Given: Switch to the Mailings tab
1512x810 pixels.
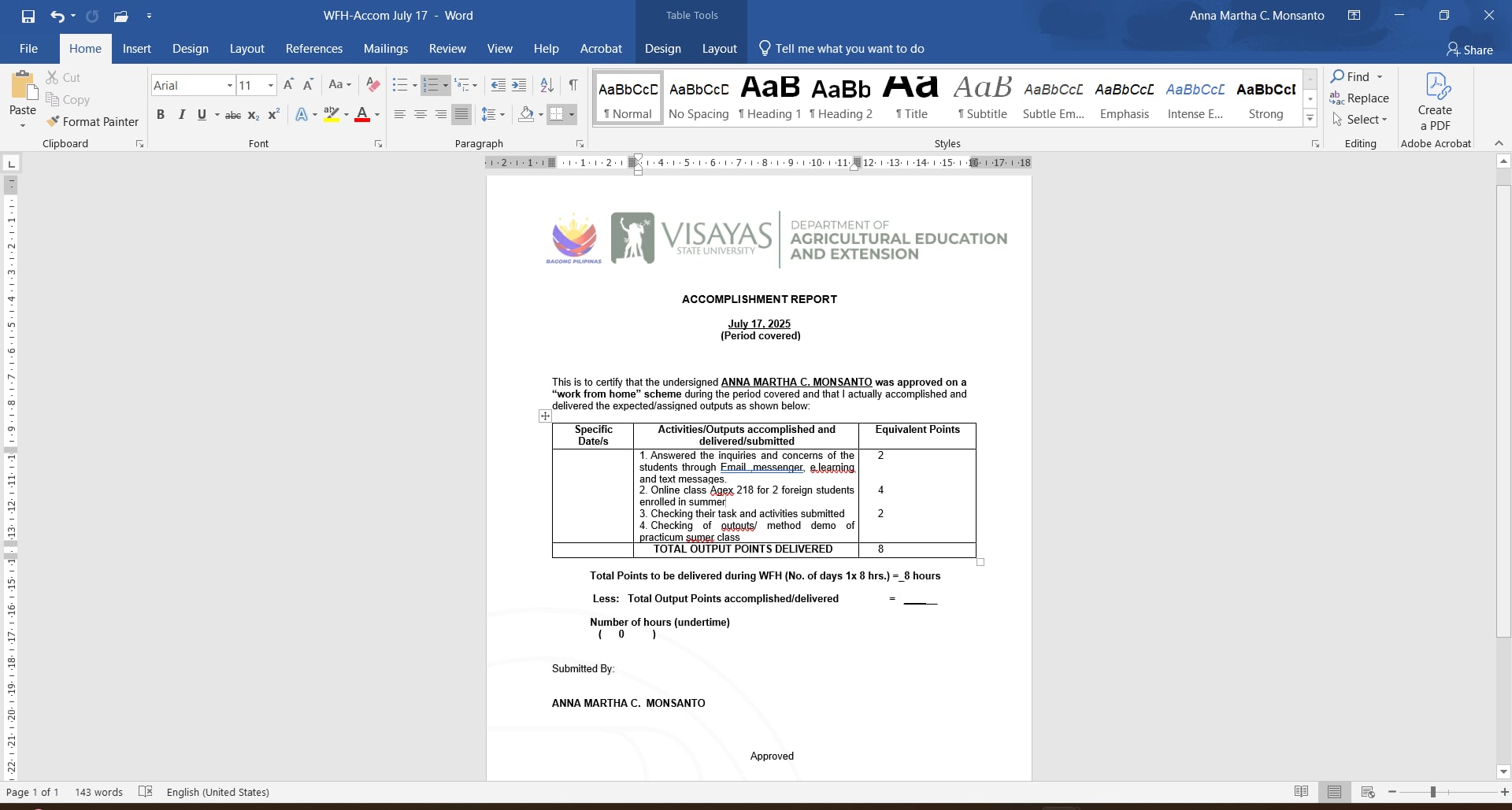Looking at the screenshot, I should [x=385, y=49].
